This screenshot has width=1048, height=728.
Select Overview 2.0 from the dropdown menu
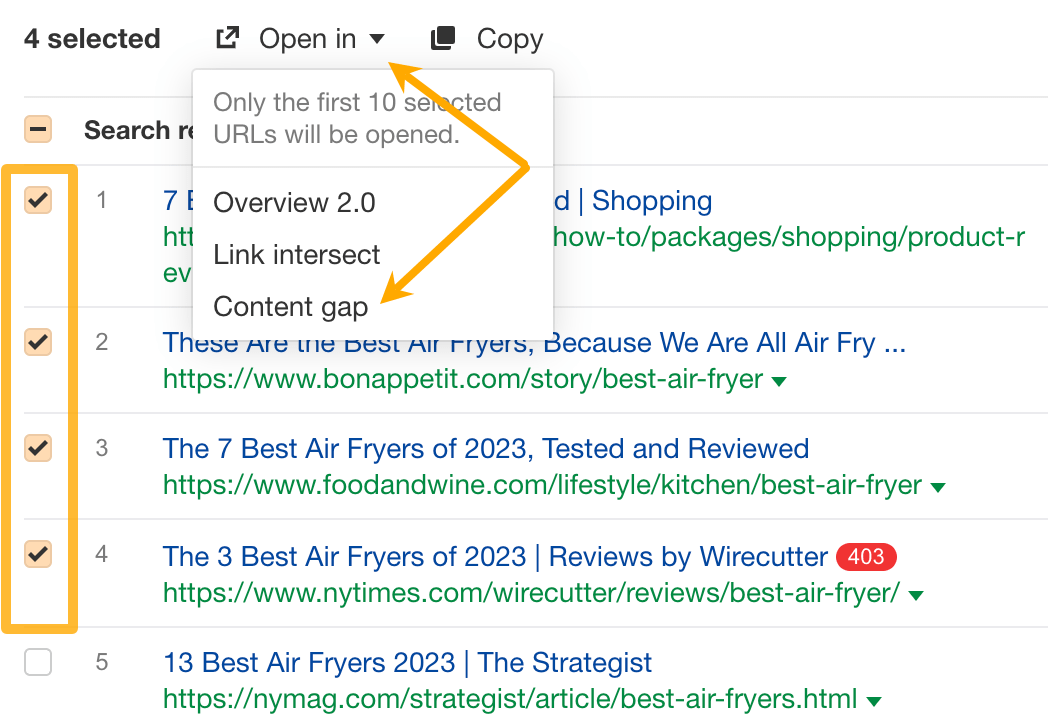click(294, 202)
